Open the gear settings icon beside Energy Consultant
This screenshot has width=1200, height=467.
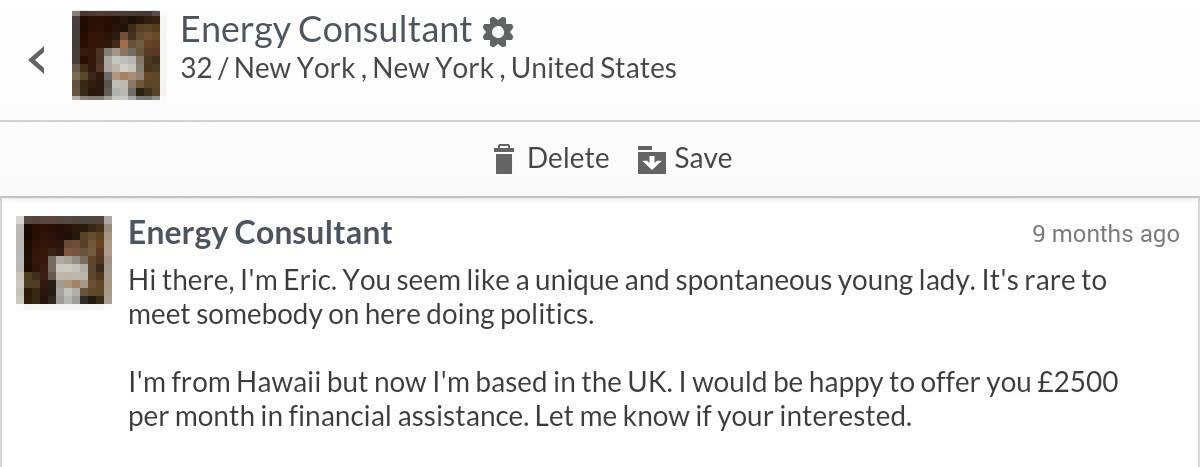(497, 31)
